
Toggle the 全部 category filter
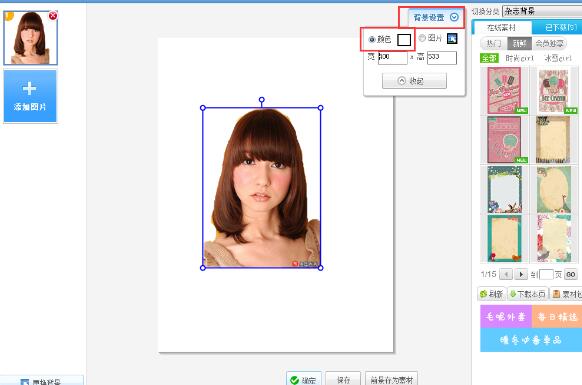click(x=489, y=58)
